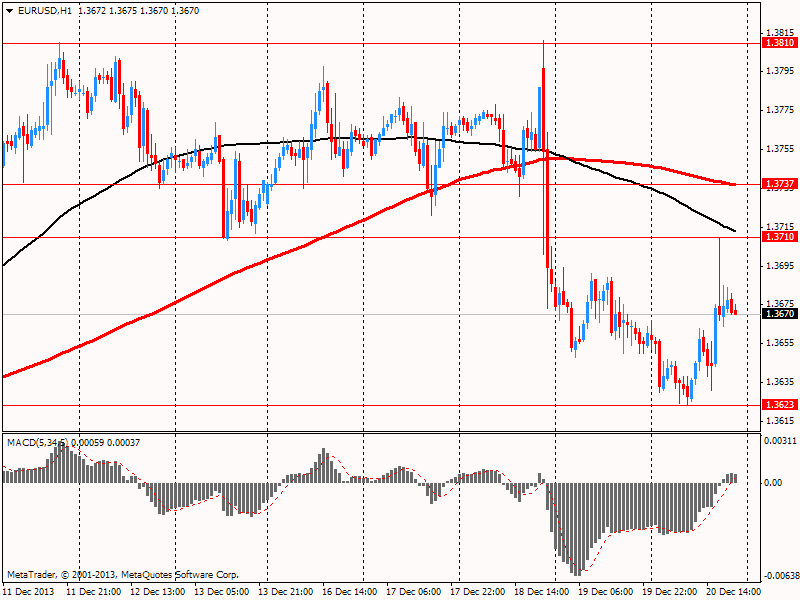This screenshot has width=800, height=600.
Task: Click the 20 Dec 14:00 time label
Action: (x=734, y=592)
